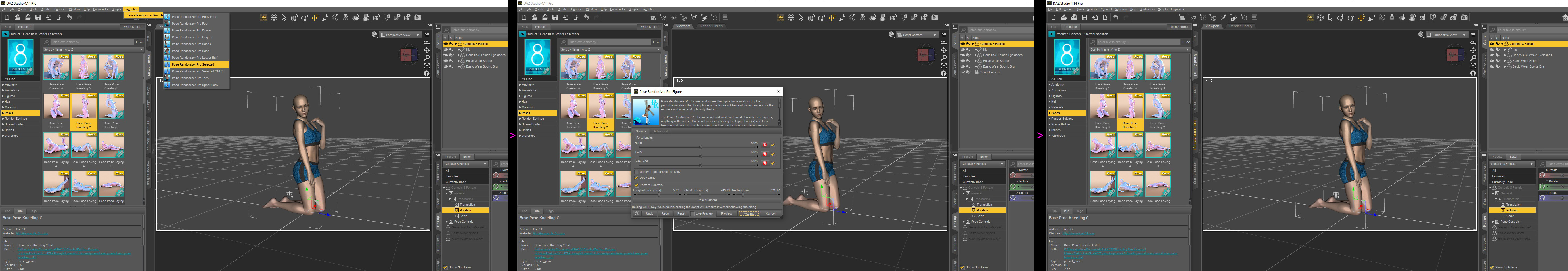Click frame-selection bracket icon in left viewport
Screen dimensions: 1568x271
(427, 66)
